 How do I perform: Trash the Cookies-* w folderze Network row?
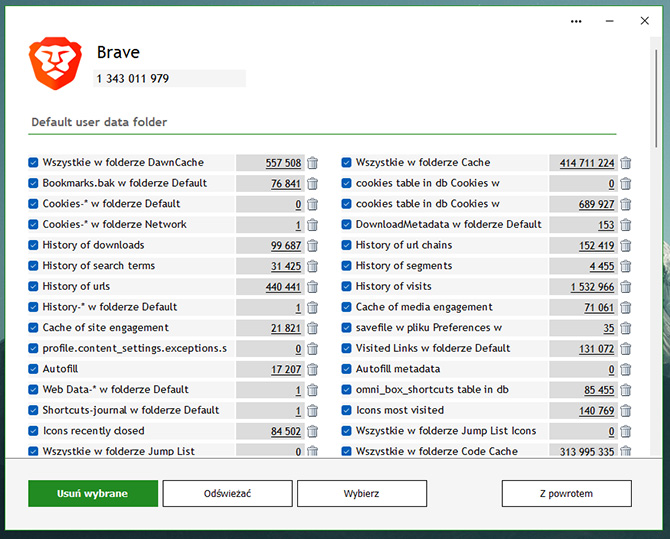point(312,225)
